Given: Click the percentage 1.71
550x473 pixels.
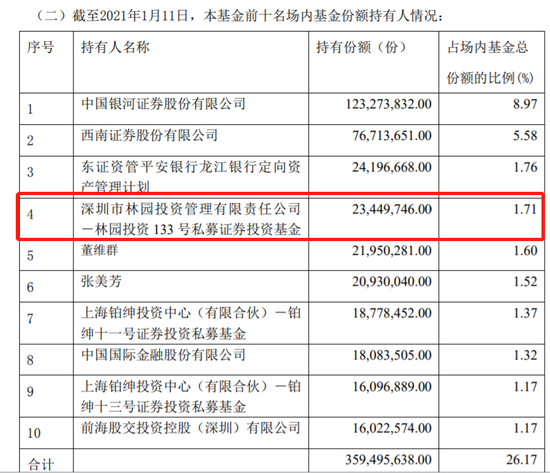Looking at the screenshot, I should click(x=525, y=209).
